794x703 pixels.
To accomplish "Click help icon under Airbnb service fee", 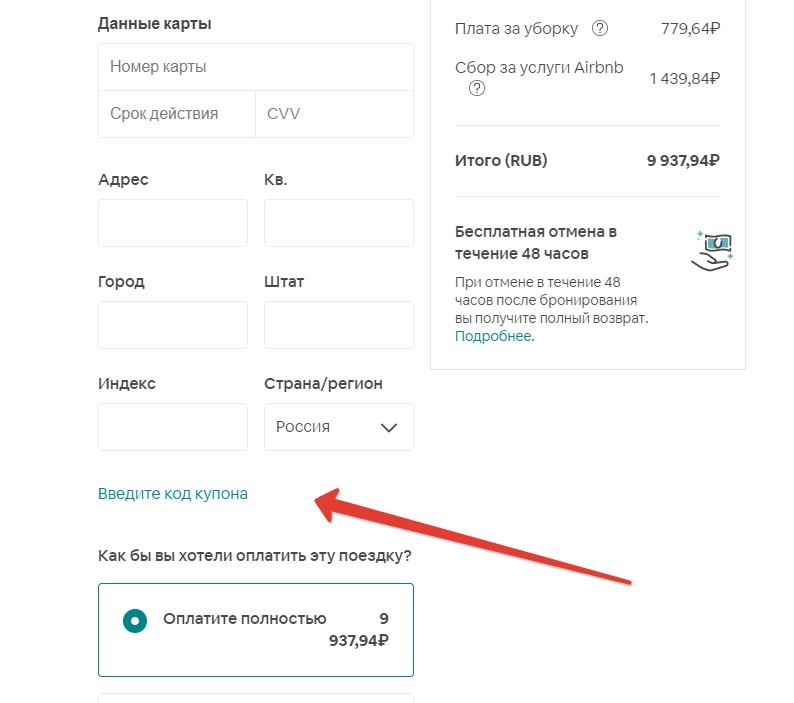I will 477,89.
